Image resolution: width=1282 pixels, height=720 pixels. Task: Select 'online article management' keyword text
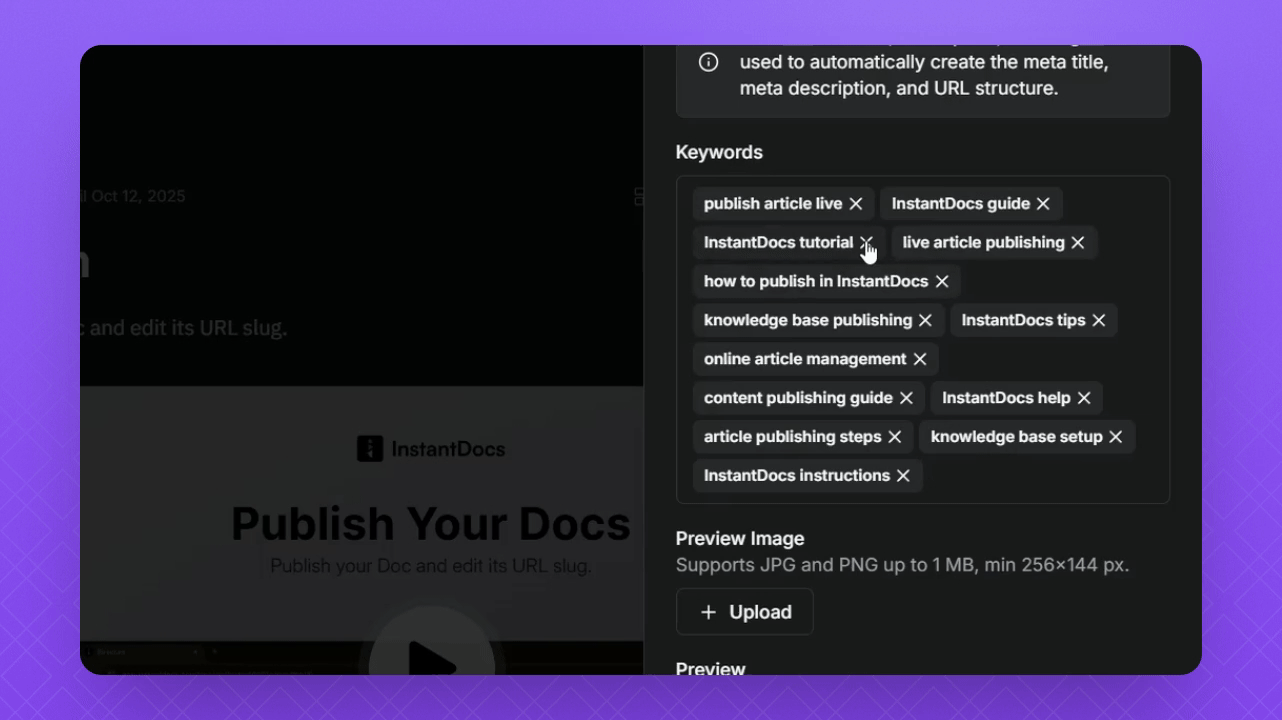tap(805, 359)
